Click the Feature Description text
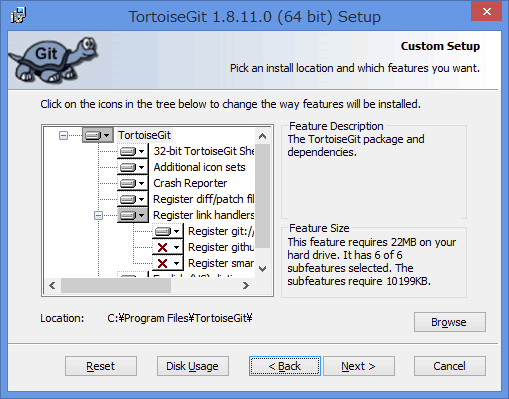This screenshot has width=509, height=399. tap(356, 145)
